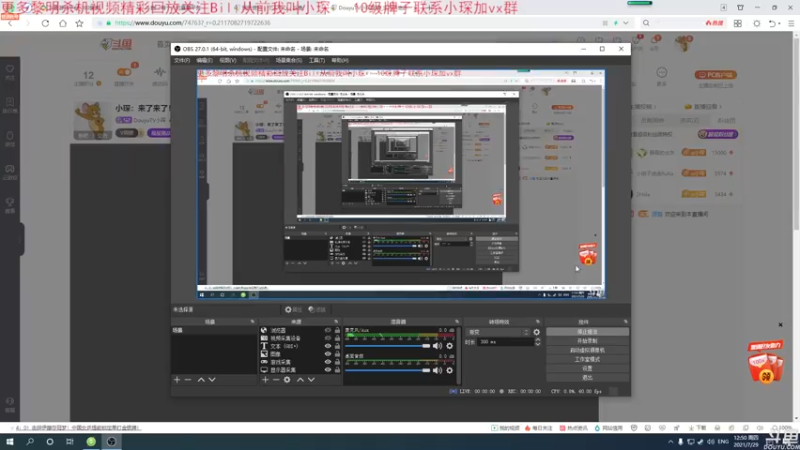Open 工具(T) menu in OBS

point(317,60)
